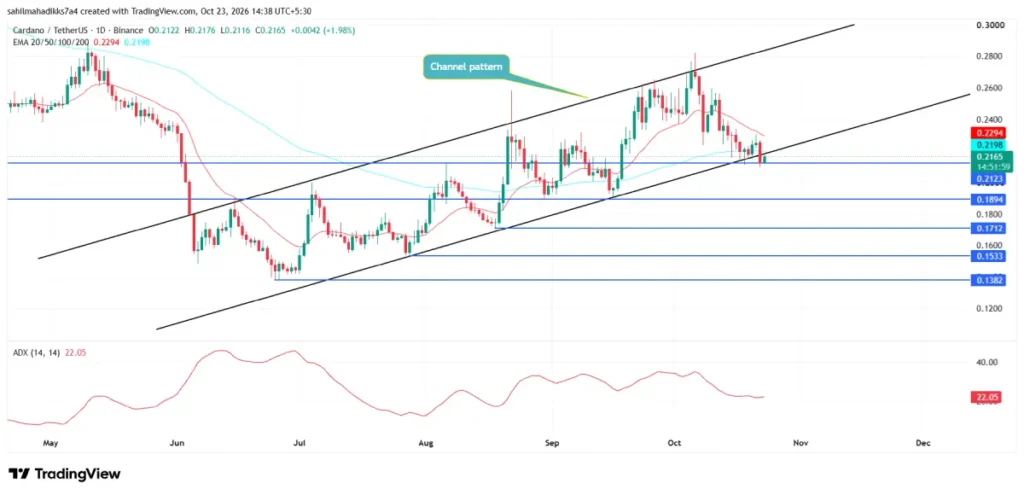
Task: Click the Oct label on time axis
Action: (674, 443)
